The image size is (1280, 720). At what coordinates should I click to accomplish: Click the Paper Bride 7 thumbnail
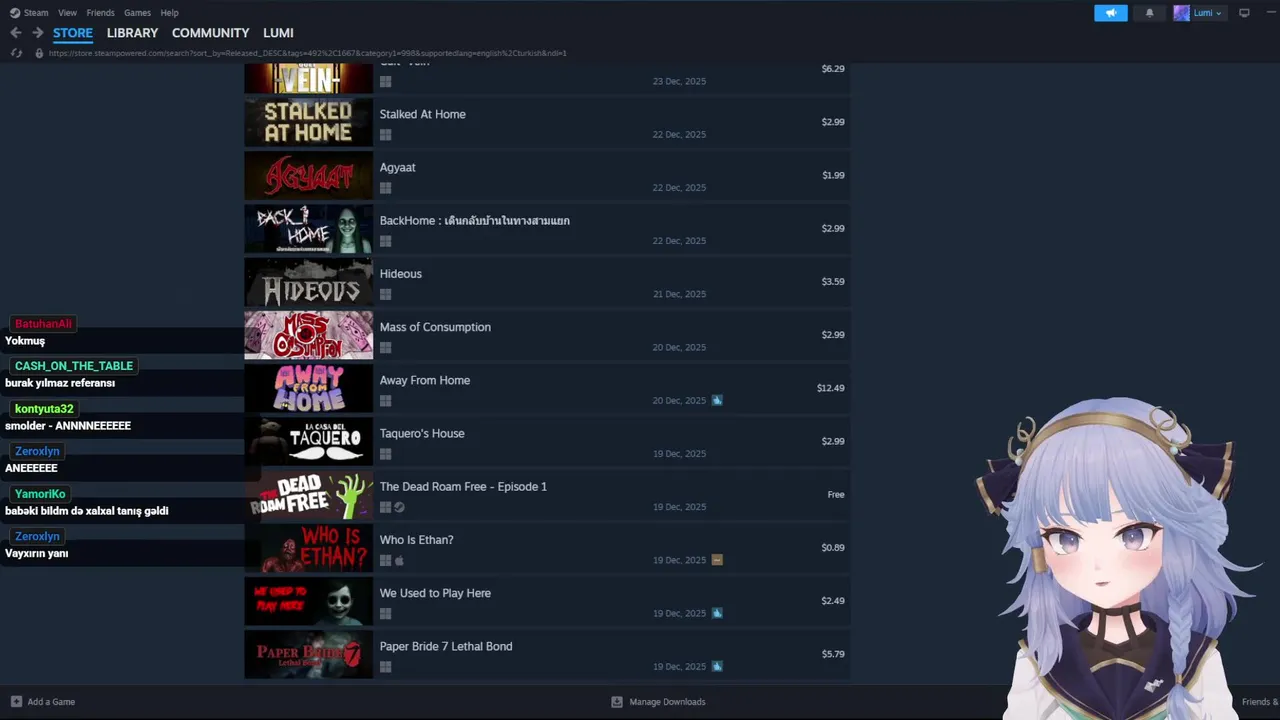pyautogui.click(x=308, y=654)
